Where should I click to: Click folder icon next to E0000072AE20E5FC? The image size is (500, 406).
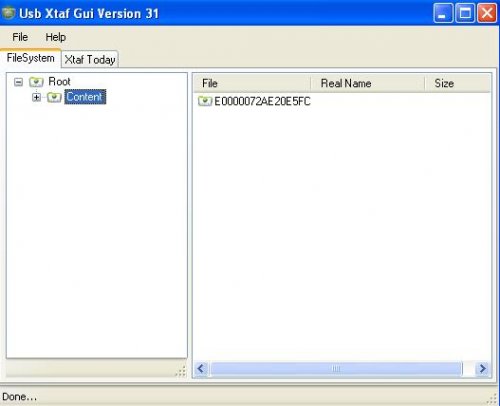205,101
